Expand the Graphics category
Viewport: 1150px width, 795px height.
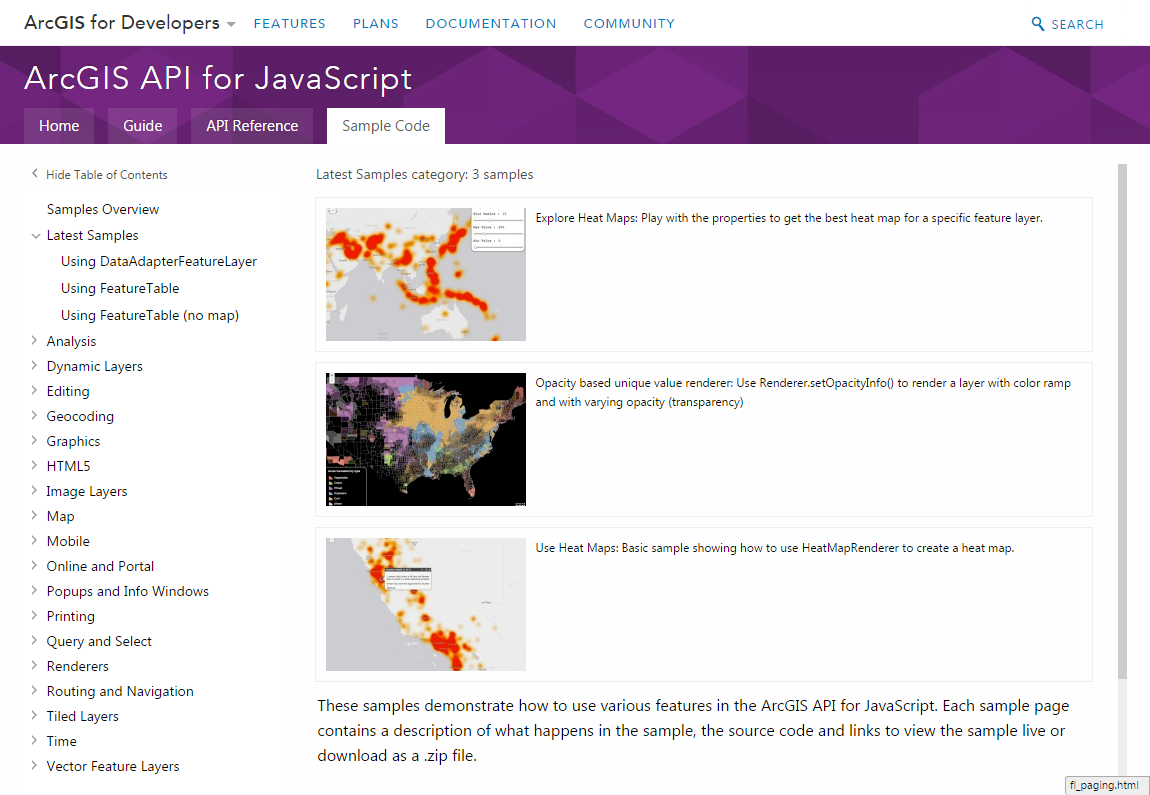tap(34, 440)
